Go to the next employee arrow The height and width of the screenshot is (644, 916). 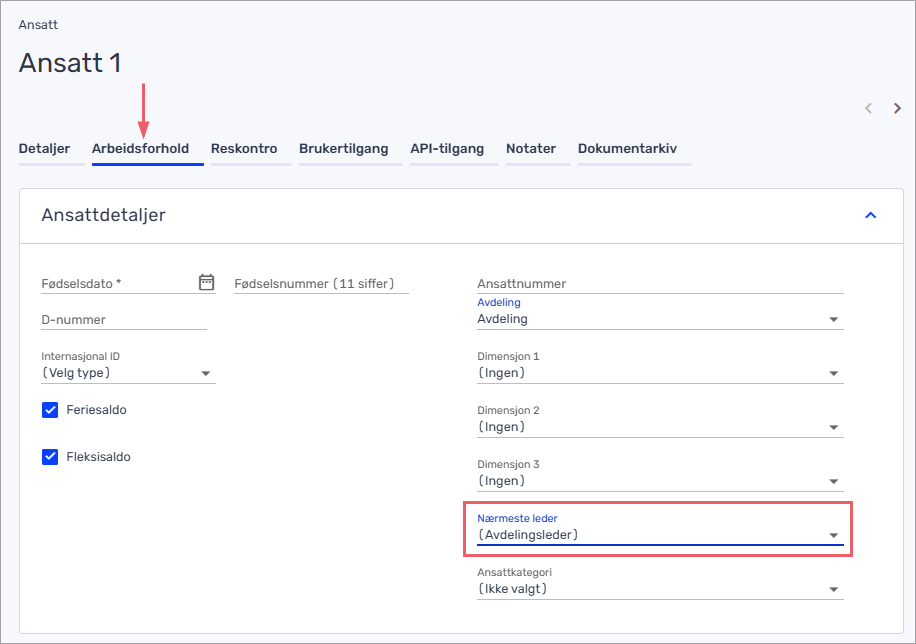point(897,108)
